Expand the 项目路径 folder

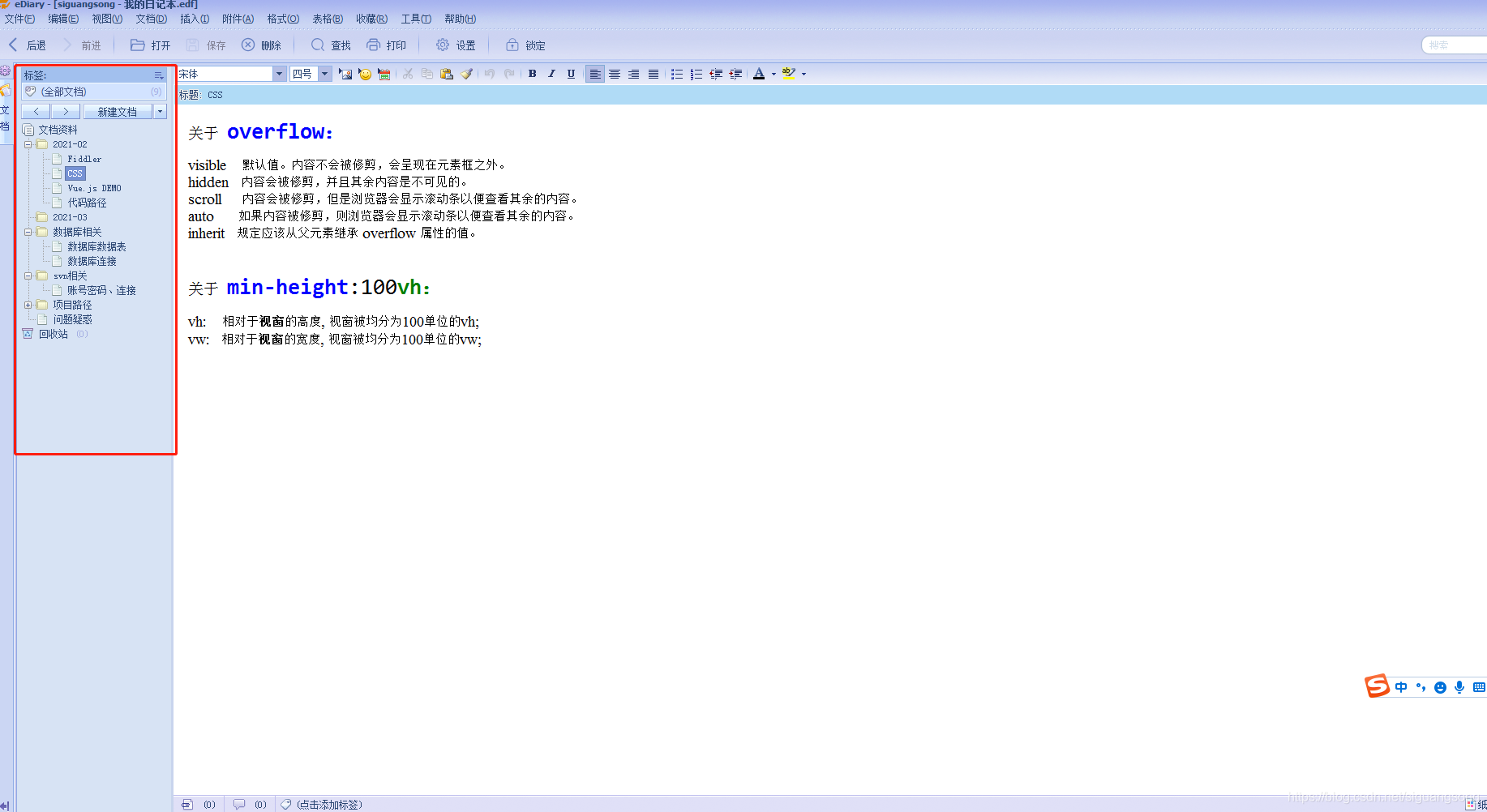tap(28, 305)
